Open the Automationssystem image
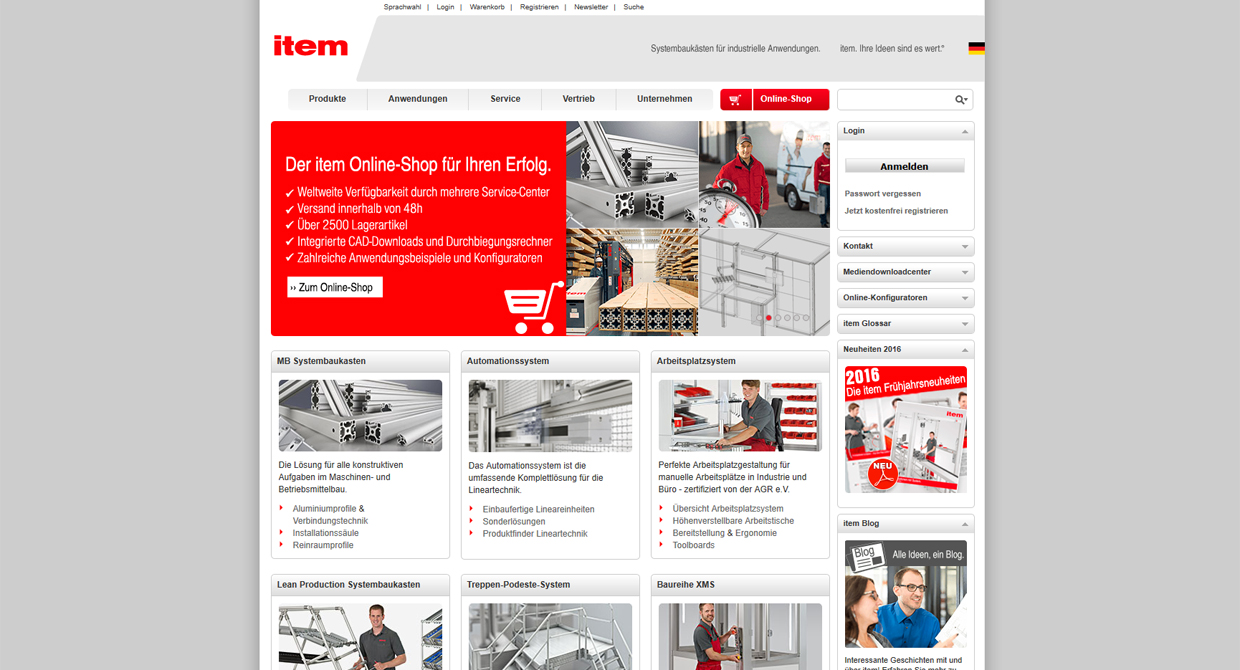The width and height of the screenshot is (1240, 670). click(550, 415)
